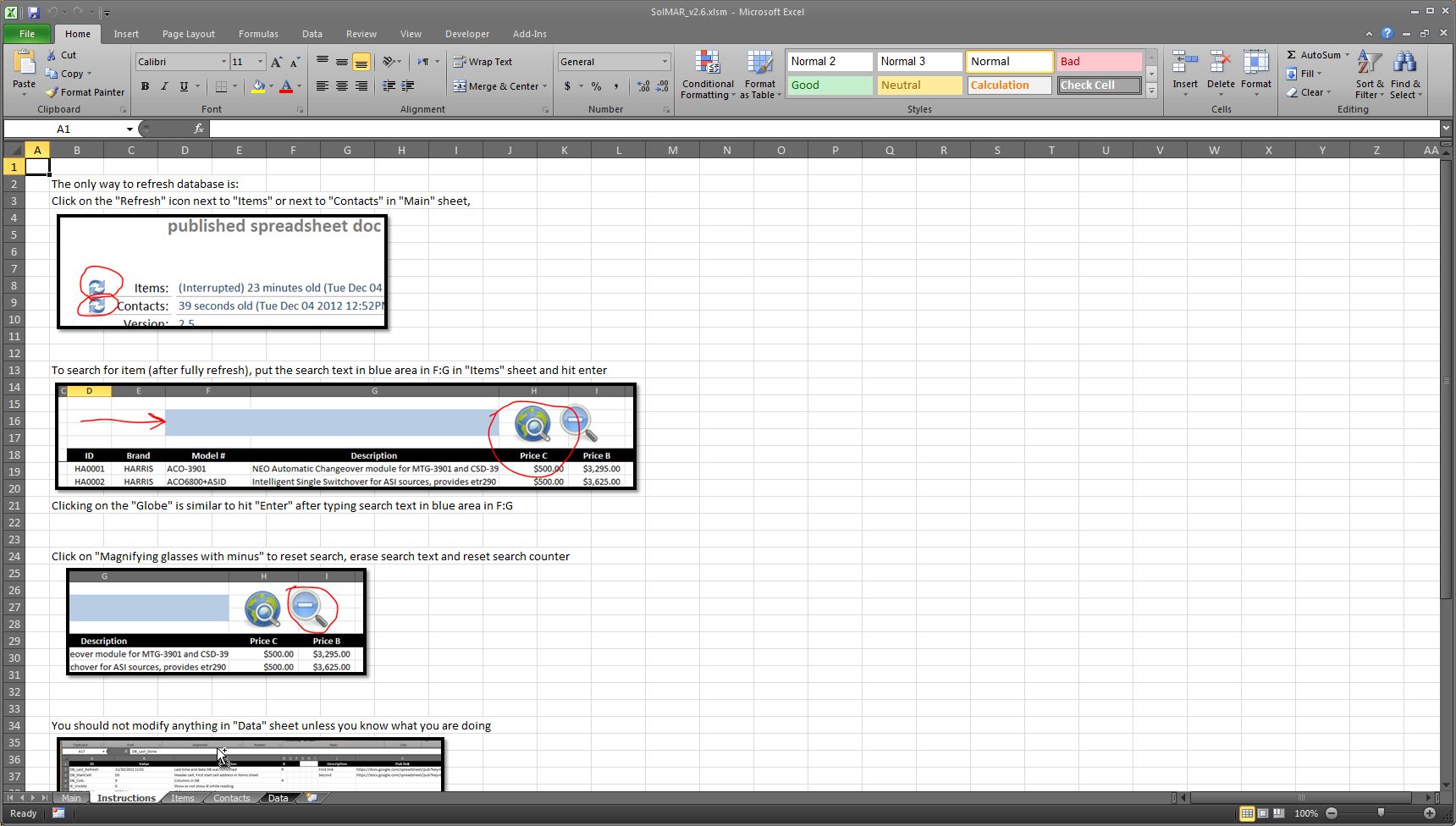Image resolution: width=1456 pixels, height=826 pixels.
Task: Expand the cell Styles gallery
Action: pos(1151,91)
